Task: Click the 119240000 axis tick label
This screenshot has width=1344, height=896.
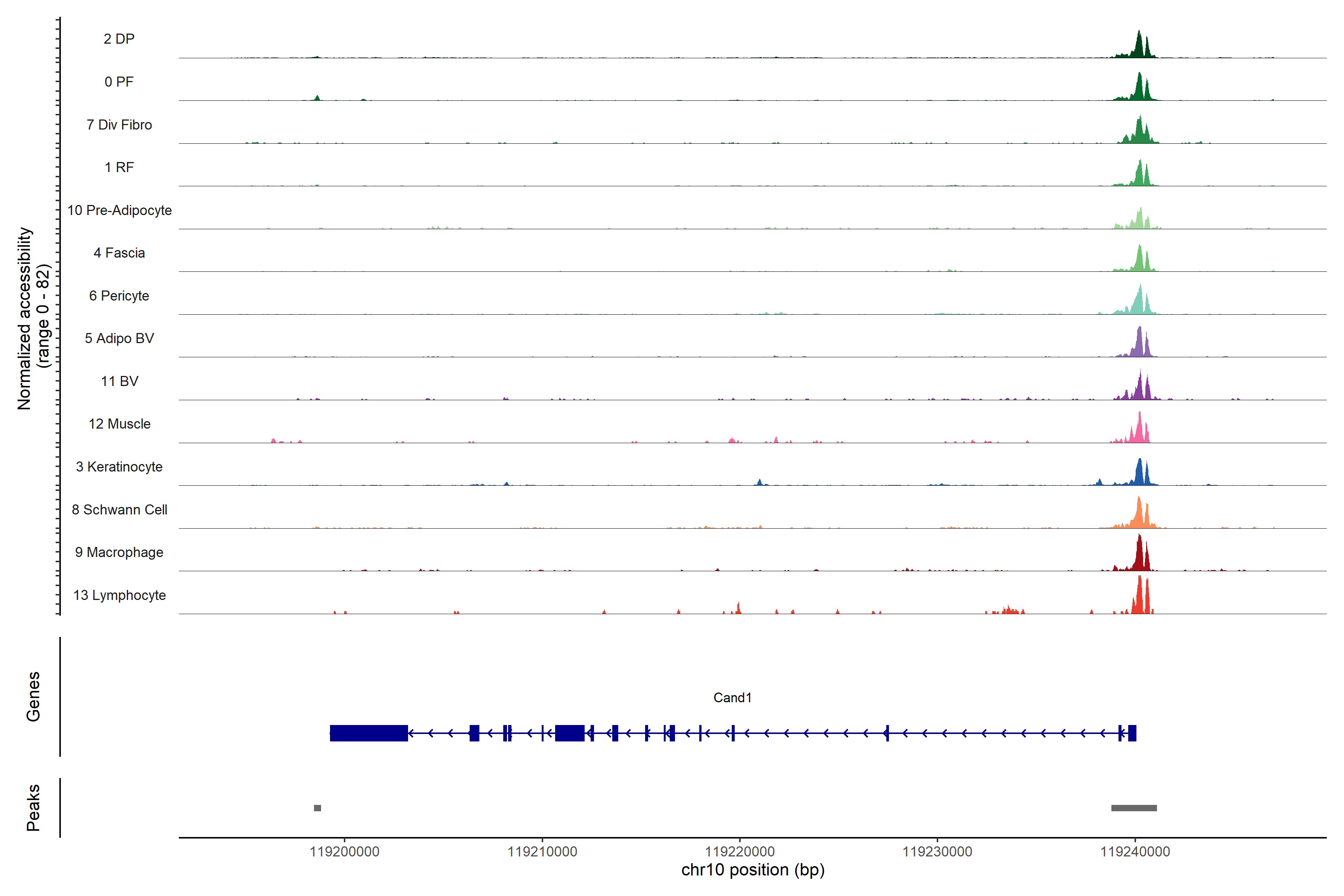Action: tap(1135, 852)
